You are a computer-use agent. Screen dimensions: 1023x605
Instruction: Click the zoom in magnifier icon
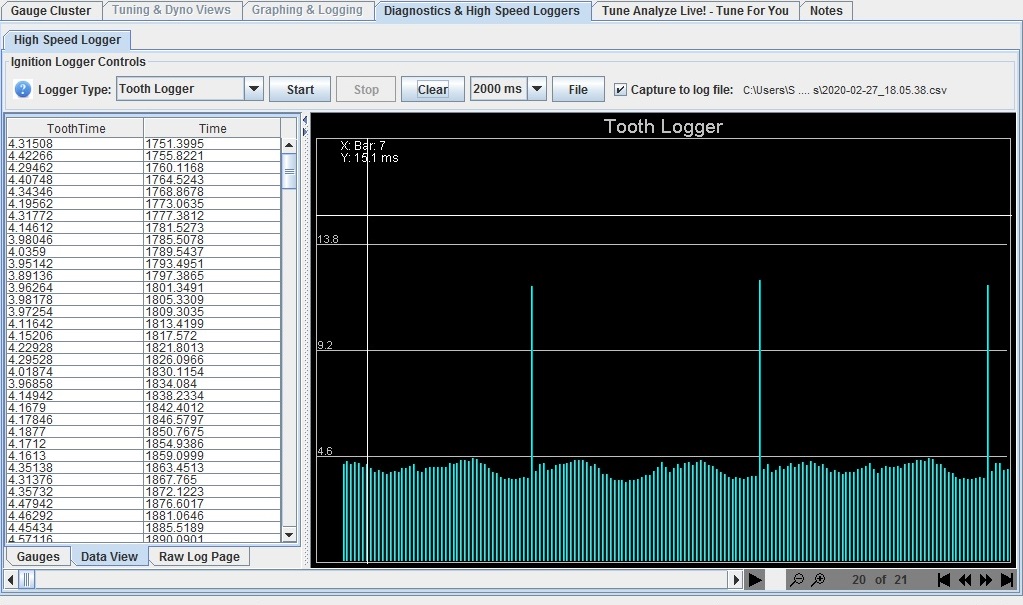pos(818,580)
